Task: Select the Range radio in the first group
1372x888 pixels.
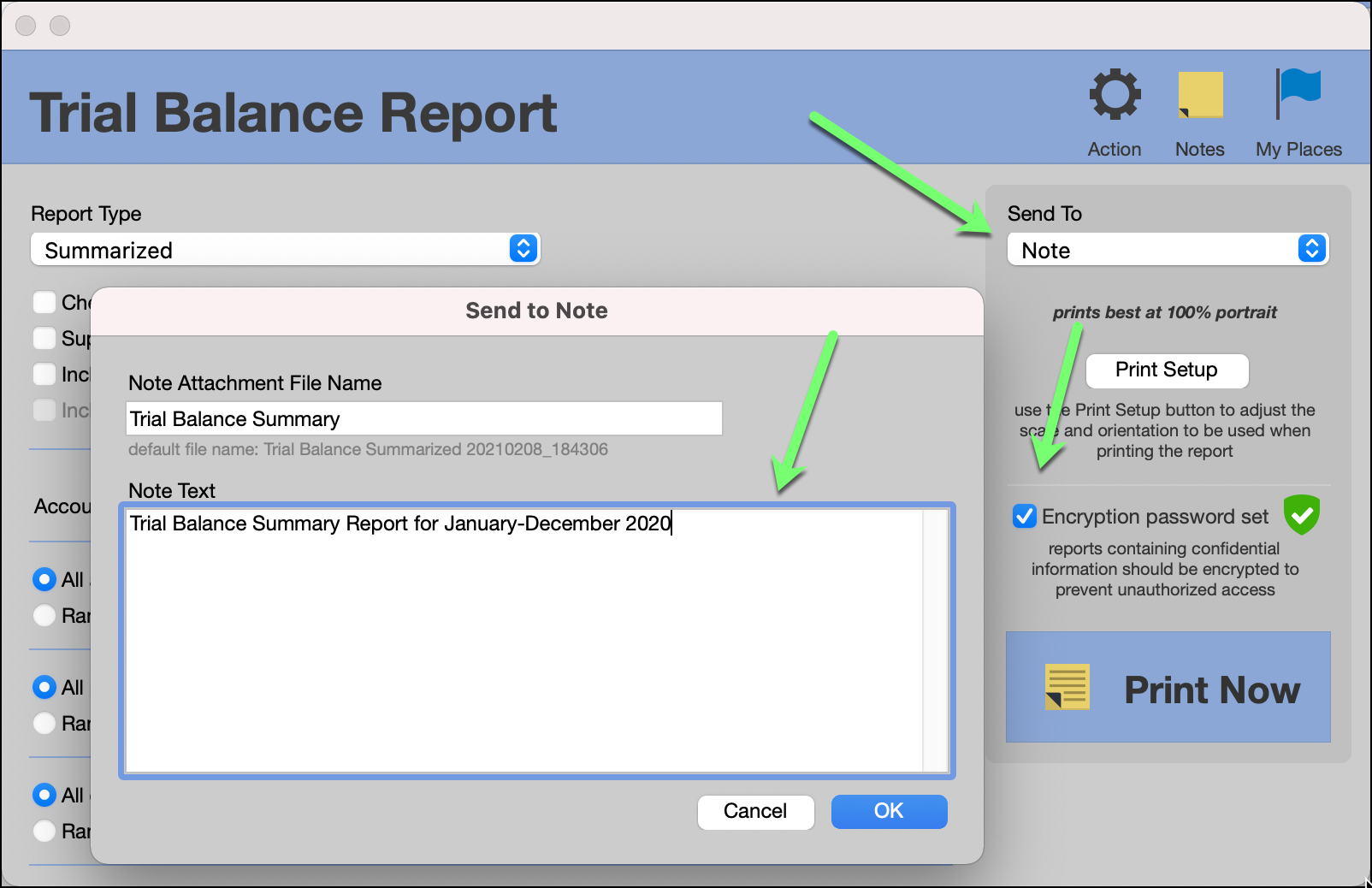Action: coord(44,615)
